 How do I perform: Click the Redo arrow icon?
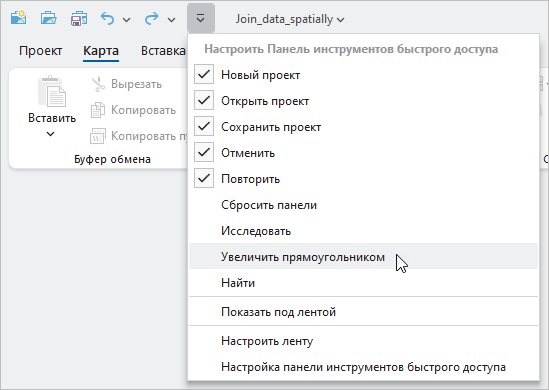click(152, 19)
